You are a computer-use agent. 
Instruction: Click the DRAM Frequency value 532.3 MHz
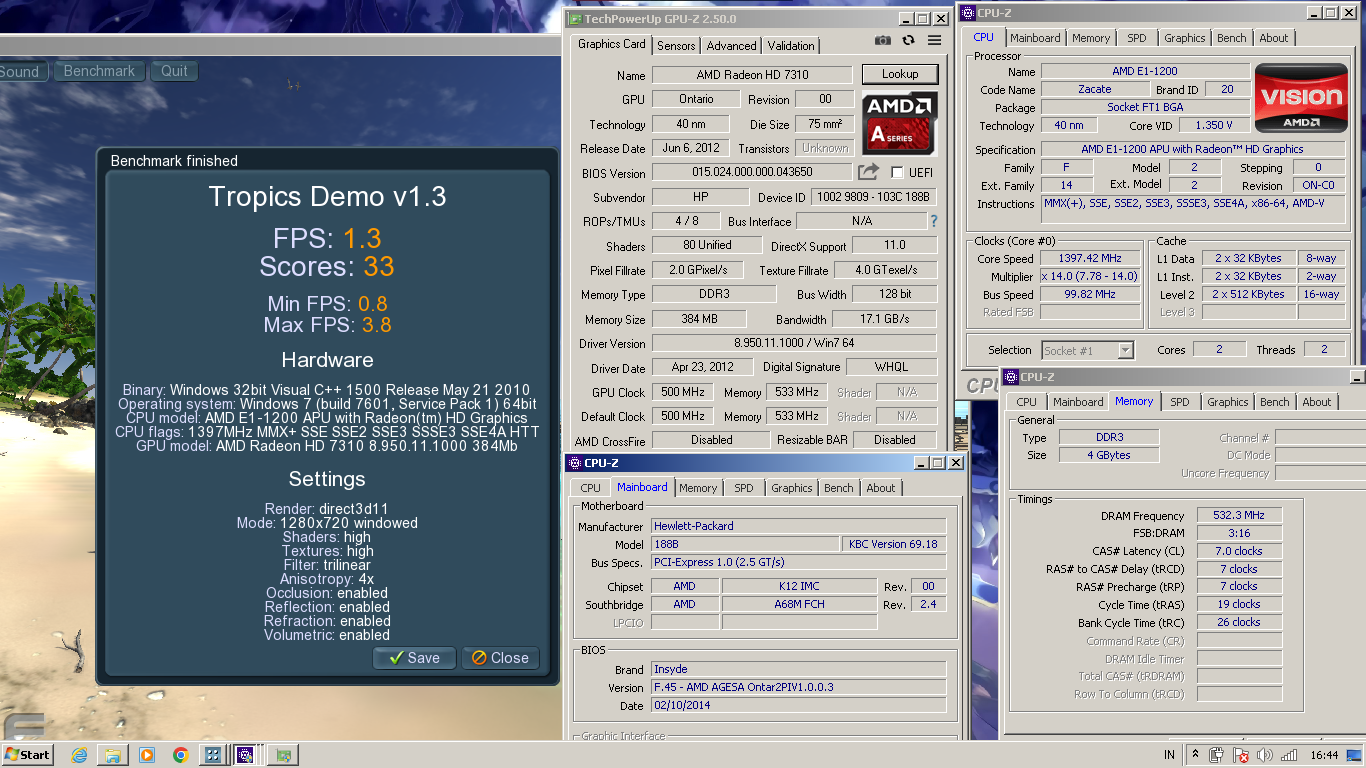tap(1239, 515)
